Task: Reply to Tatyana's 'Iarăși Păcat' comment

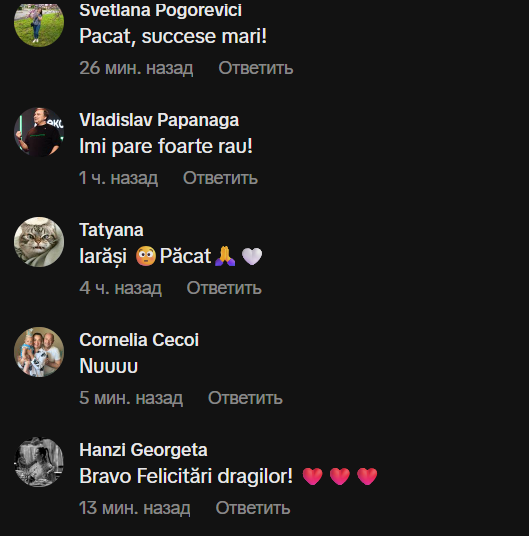Action: pyautogui.click(x=224, y=288)
